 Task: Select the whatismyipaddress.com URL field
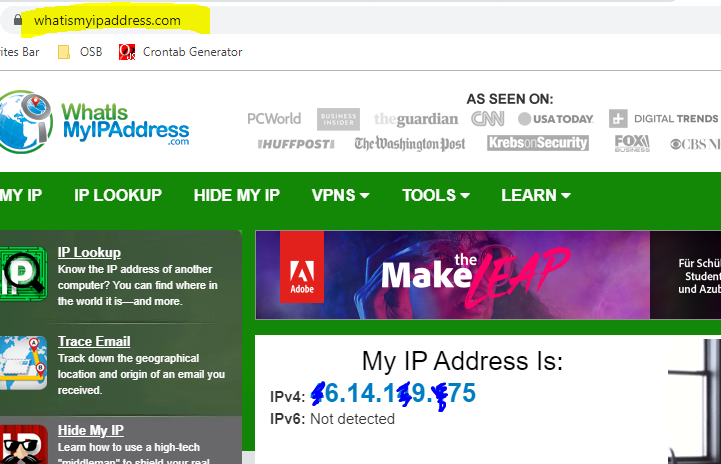pyautogui.click(x=107, y=20)
